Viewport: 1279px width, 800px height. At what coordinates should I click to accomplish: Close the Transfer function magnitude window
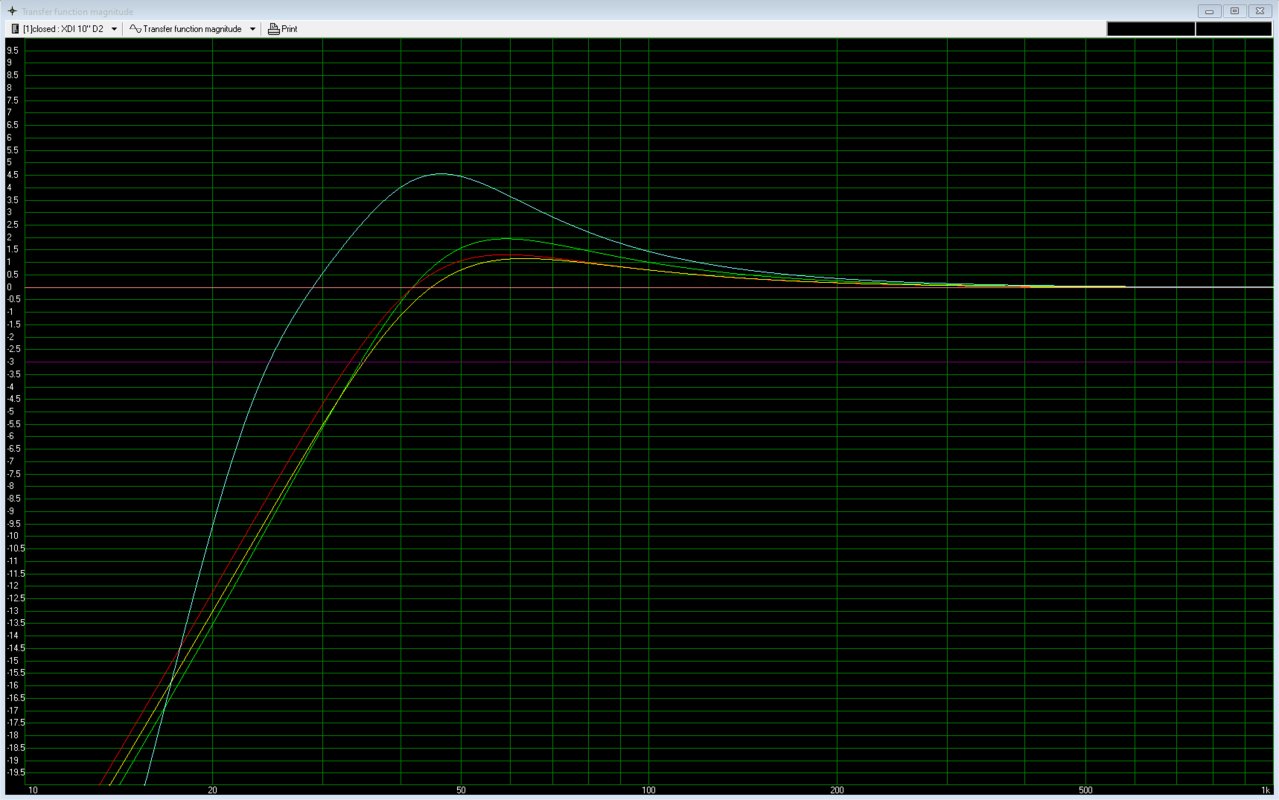click(1259, 11)
